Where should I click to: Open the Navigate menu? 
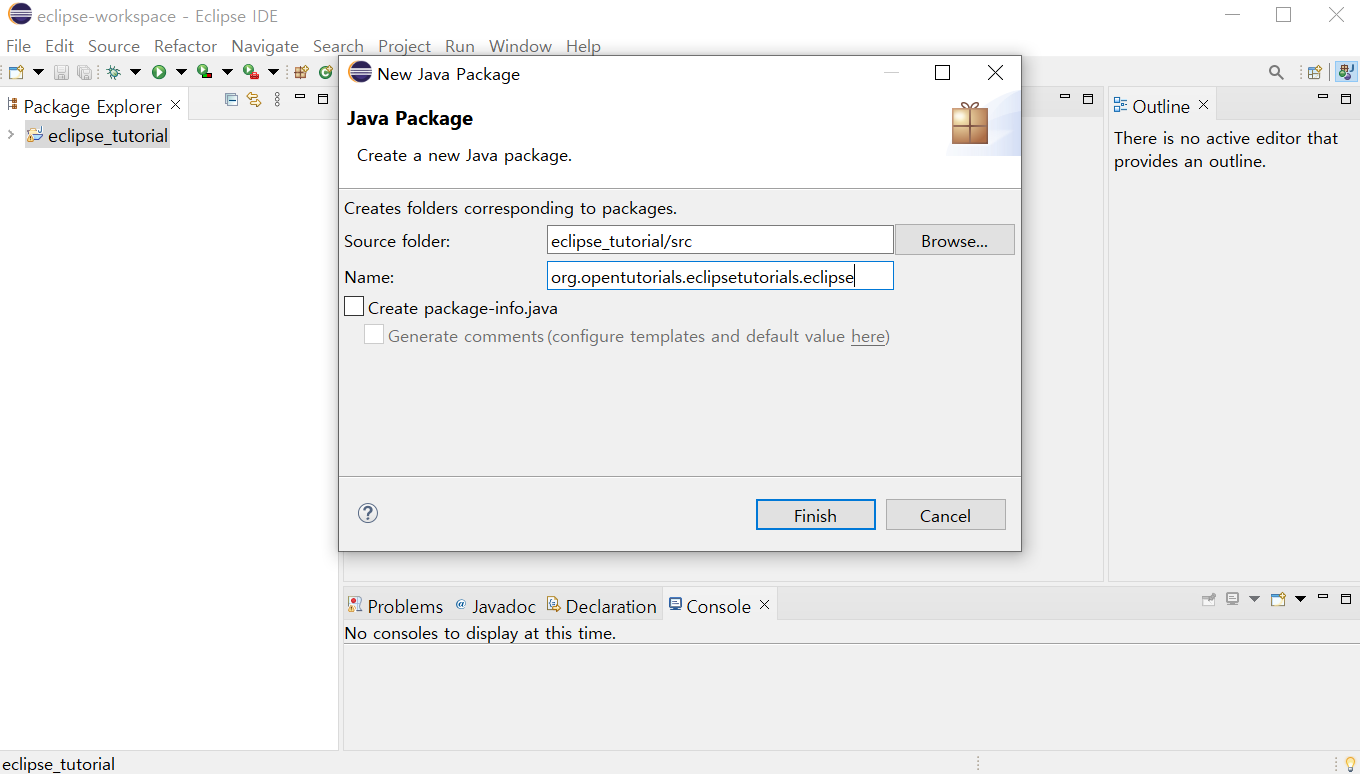265,46
